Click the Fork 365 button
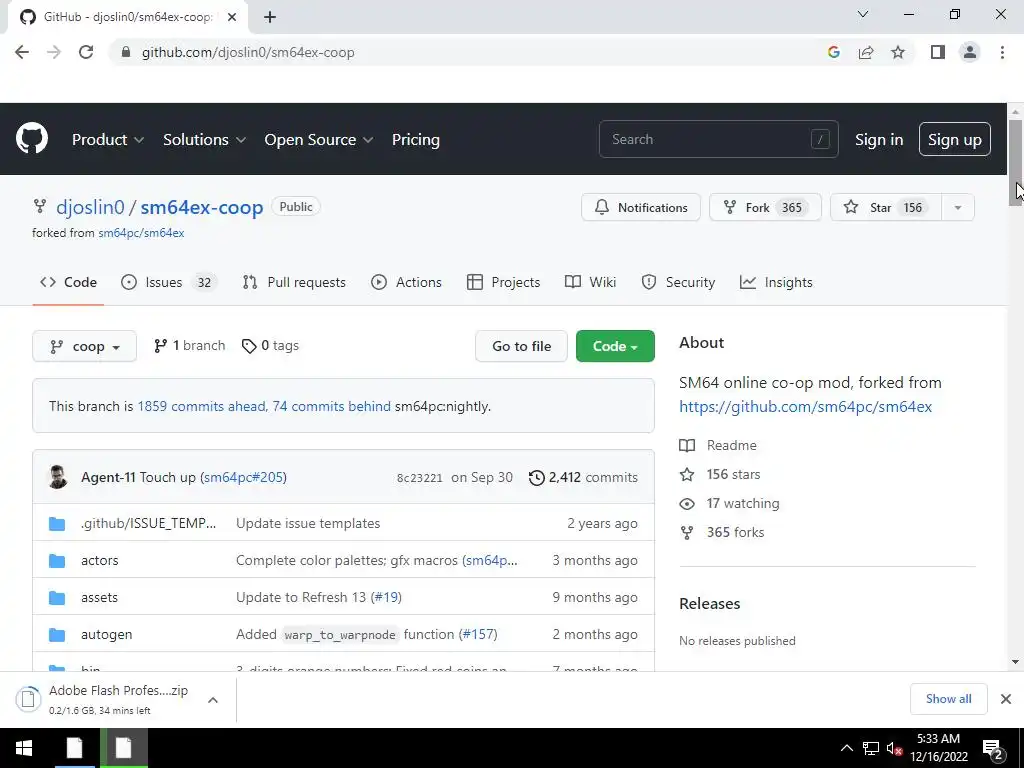This screenshot has width=1024, height=768. pyautogui.click(x=765, y=208)
